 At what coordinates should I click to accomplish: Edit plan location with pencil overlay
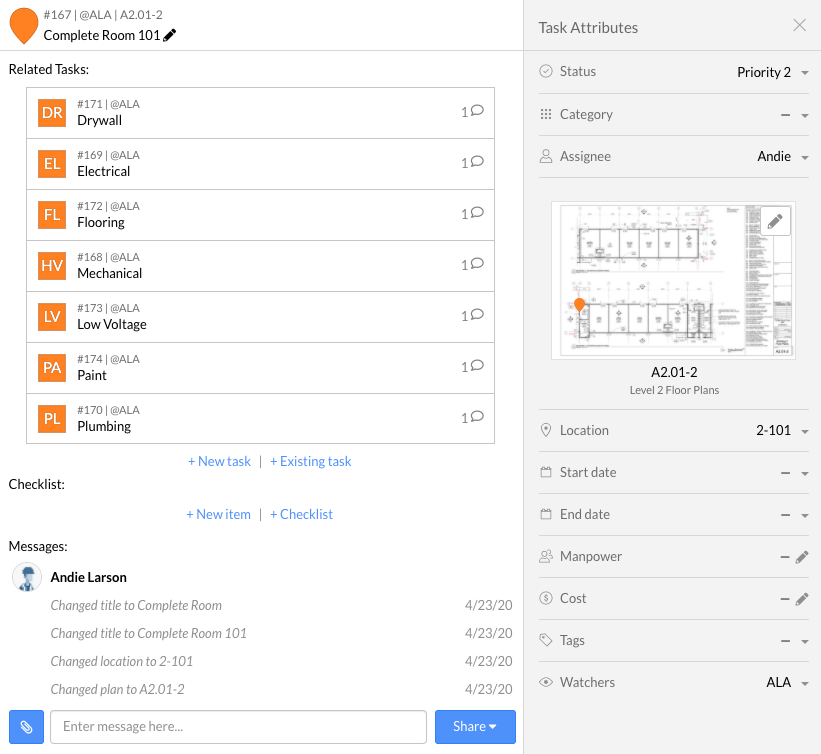775,221
